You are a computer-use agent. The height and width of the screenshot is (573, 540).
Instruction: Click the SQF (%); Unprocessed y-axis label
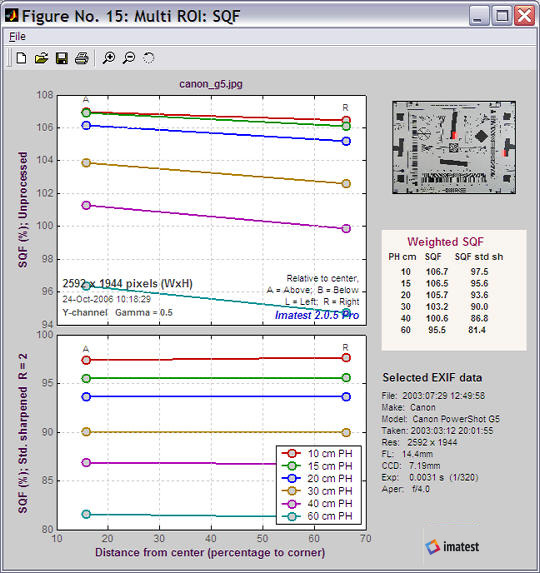tap(23, 210)
